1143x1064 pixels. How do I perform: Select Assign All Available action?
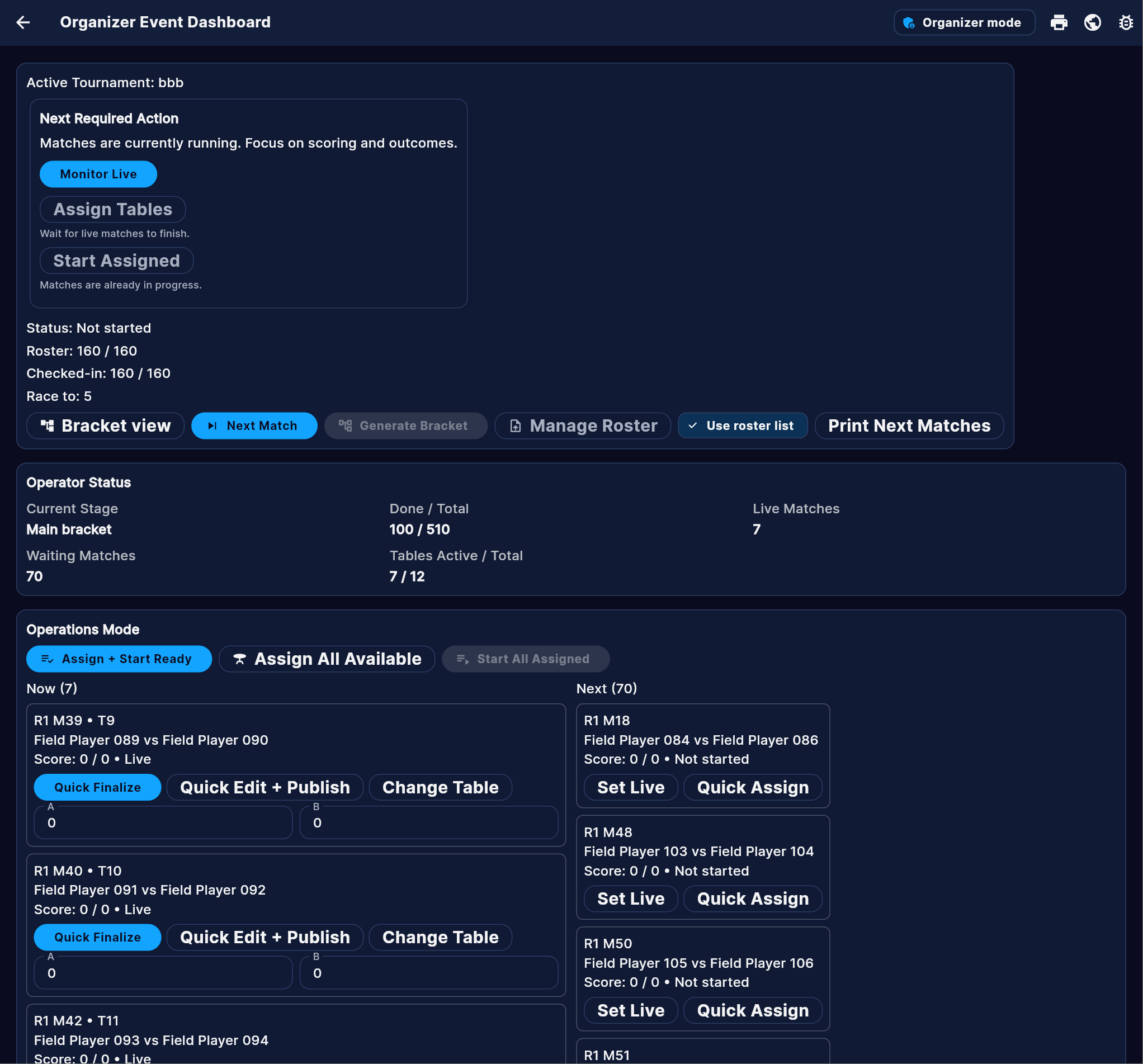[326, 659]
